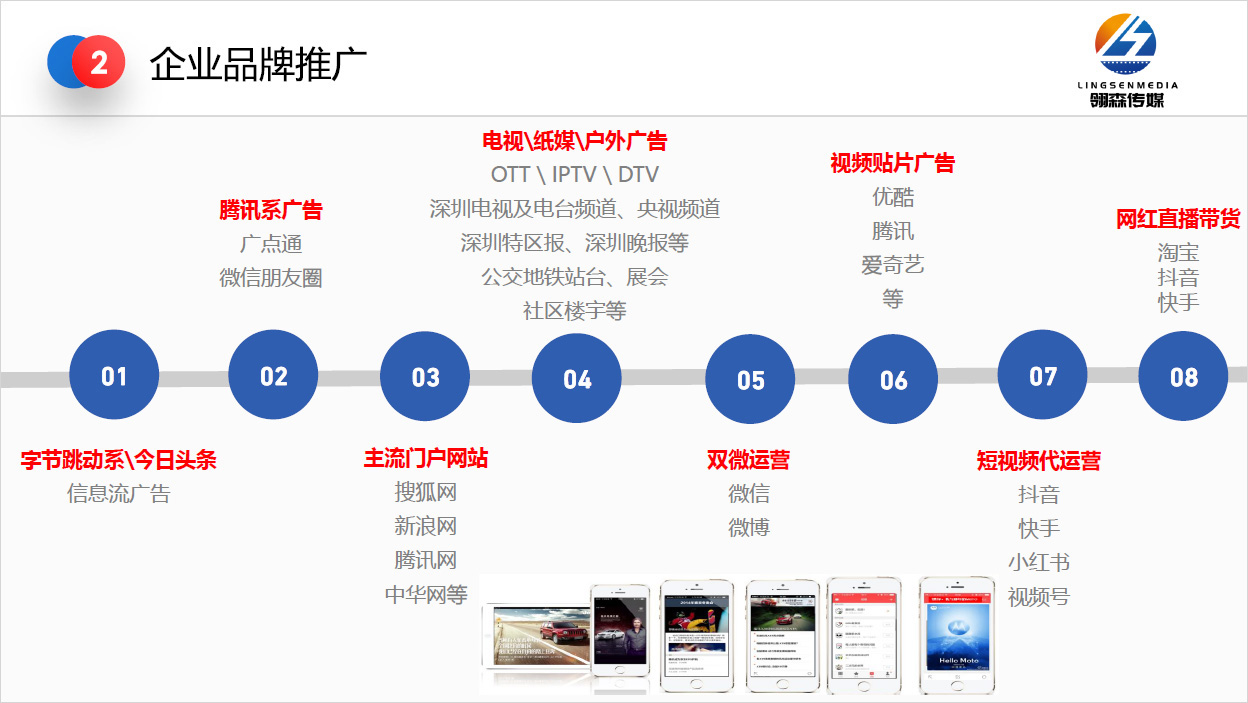
Task: Select the 字节跳动系\今日头条 heading
Action: (x=118, y=459)
